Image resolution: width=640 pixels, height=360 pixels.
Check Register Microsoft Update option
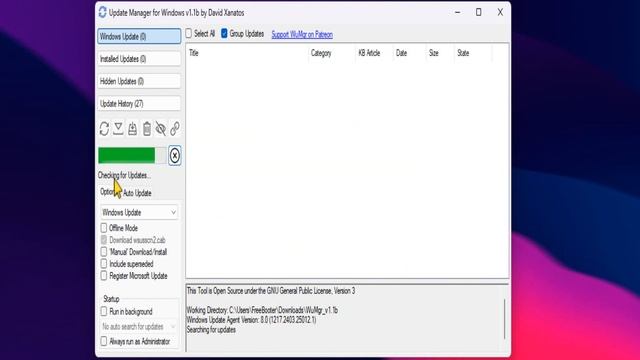pyautogui.click(x=104, y=276)
